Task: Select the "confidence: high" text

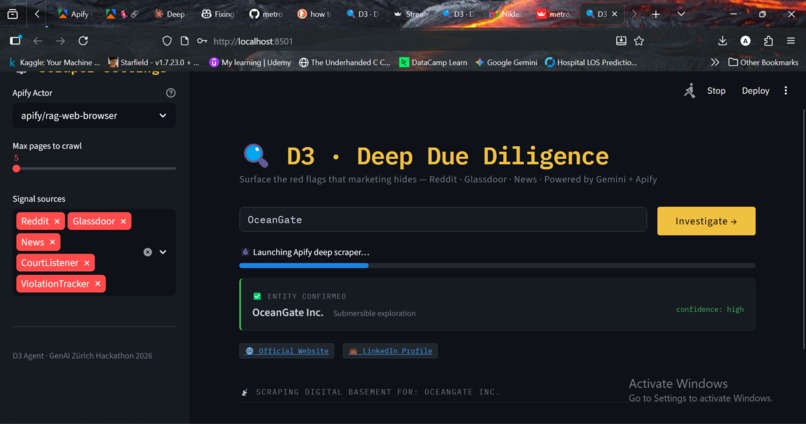Action: 710,309
